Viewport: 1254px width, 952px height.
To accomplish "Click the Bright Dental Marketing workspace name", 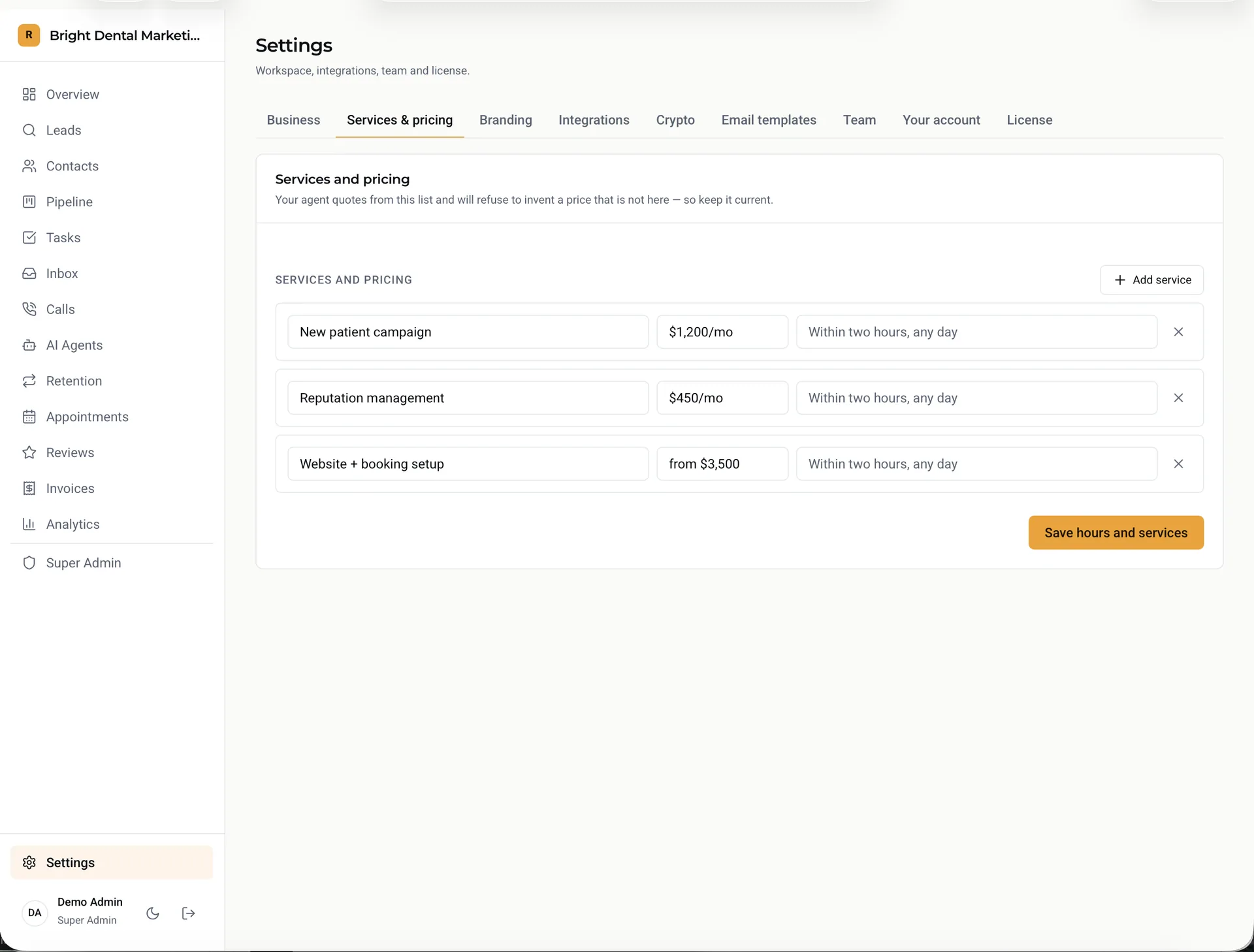I will click(x=125, y=35).
